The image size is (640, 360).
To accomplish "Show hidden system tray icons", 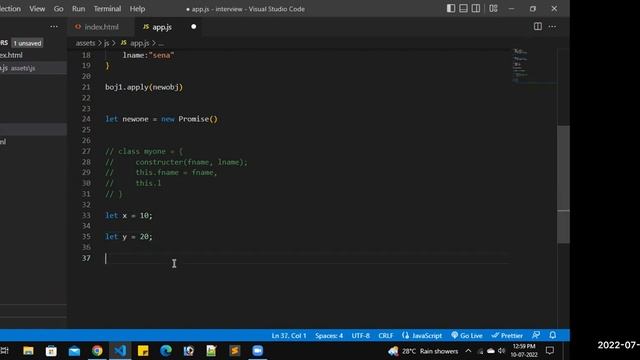I will tap(468, 351).
